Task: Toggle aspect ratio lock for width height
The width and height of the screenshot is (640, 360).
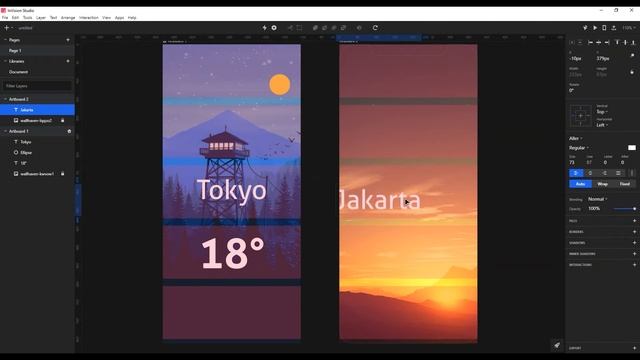Action: point(632,72)
